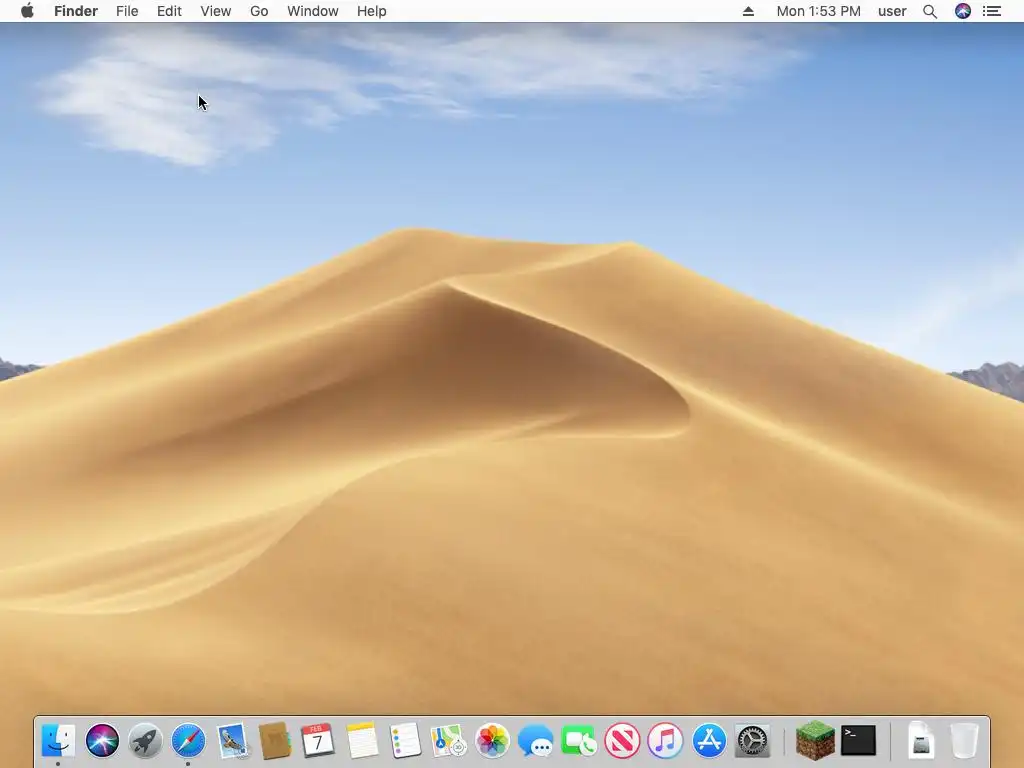Open Terminal from the Dock
The height and width of the screenshot is (768, 1024).
pos(858,741)
